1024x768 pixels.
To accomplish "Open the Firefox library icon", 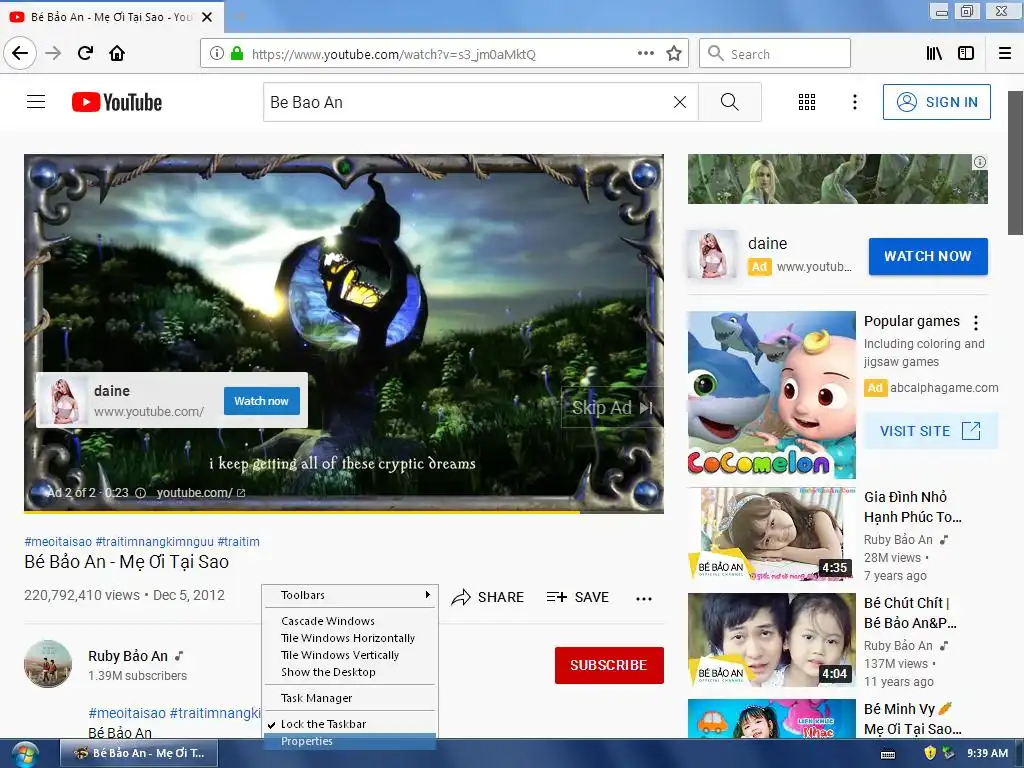I will (x=934, y=54).
